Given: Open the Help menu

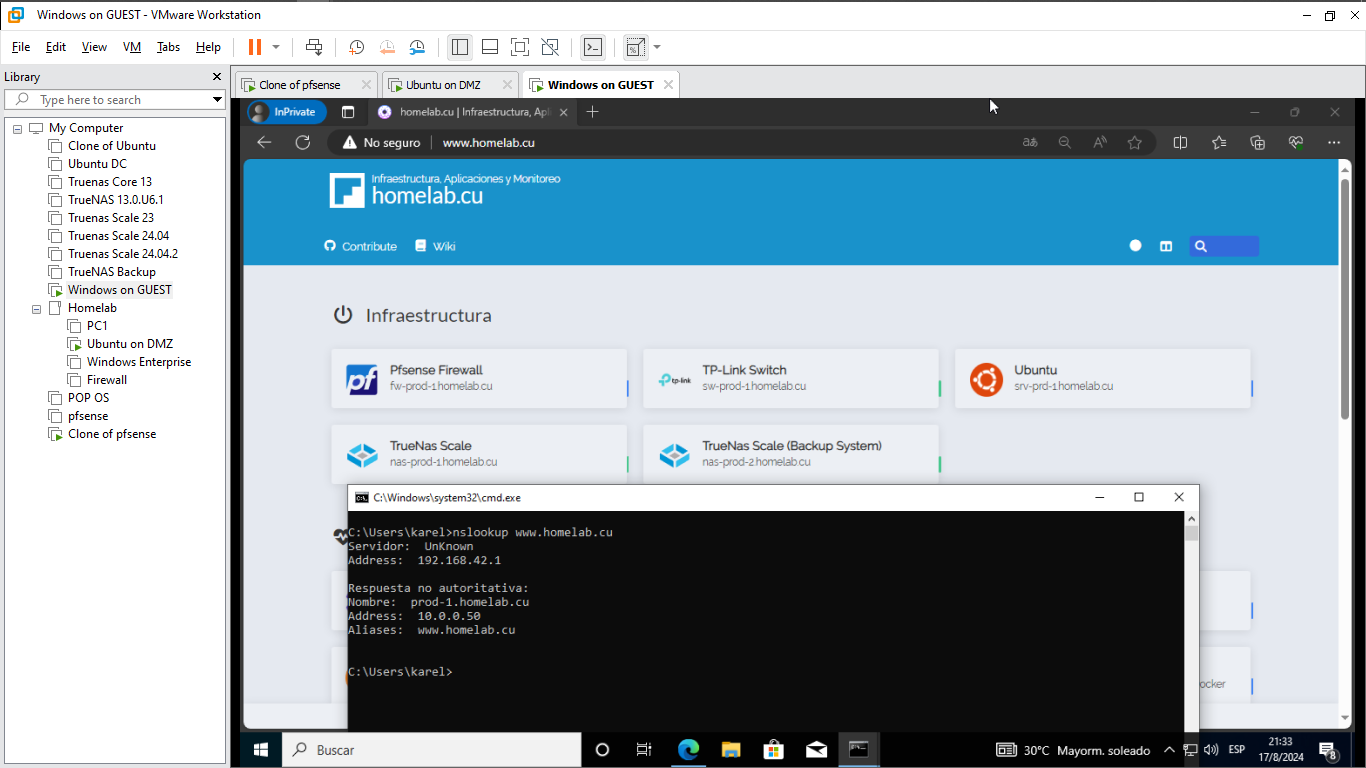Looking at the screenshot, I should [208, 47].
